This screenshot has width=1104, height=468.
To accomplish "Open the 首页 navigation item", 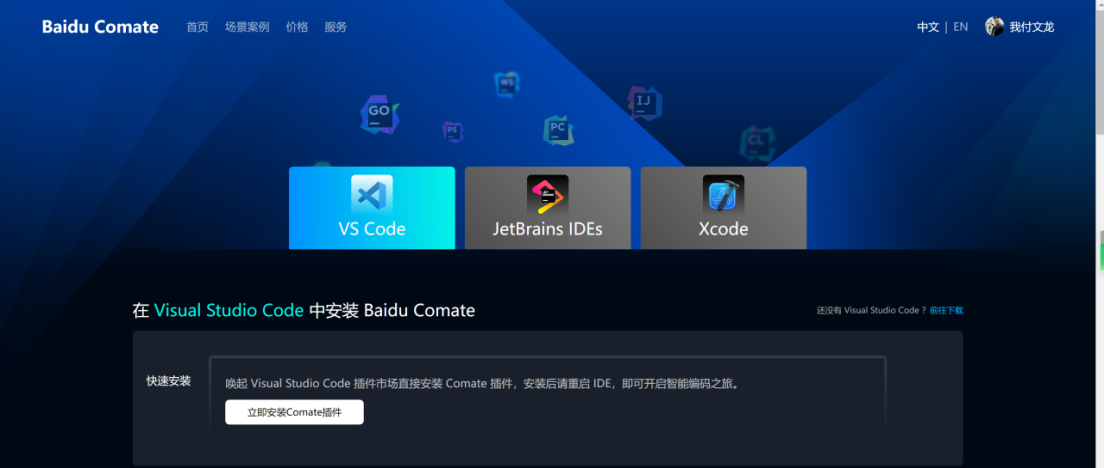I will pyautogui.click(x=197, y=27).
